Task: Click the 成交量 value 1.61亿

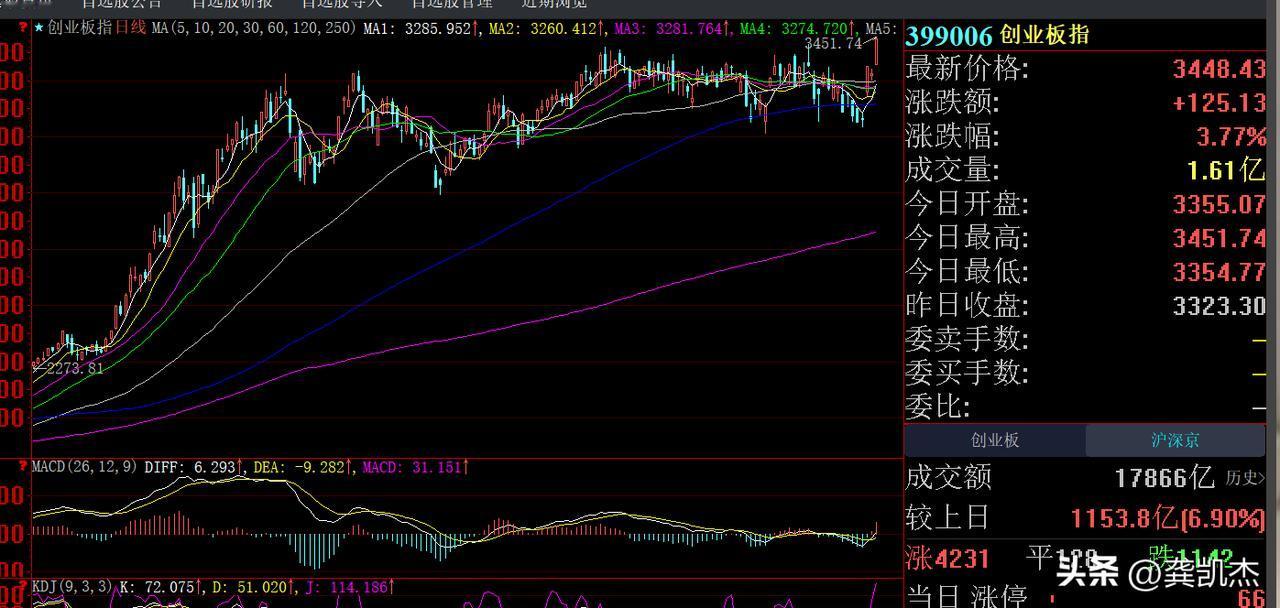Action: (1226, 170)
